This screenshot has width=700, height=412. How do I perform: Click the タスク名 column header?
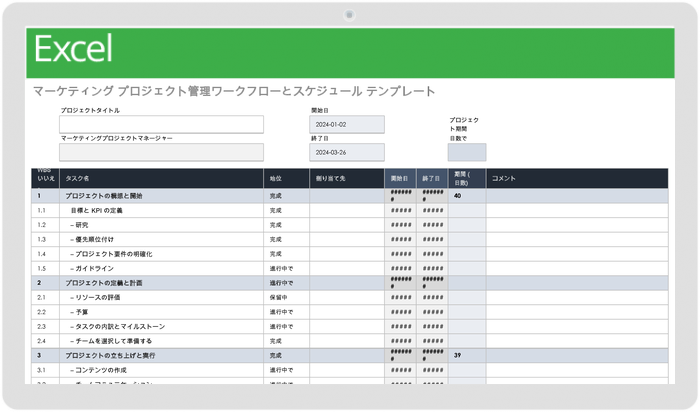(161, 178)
